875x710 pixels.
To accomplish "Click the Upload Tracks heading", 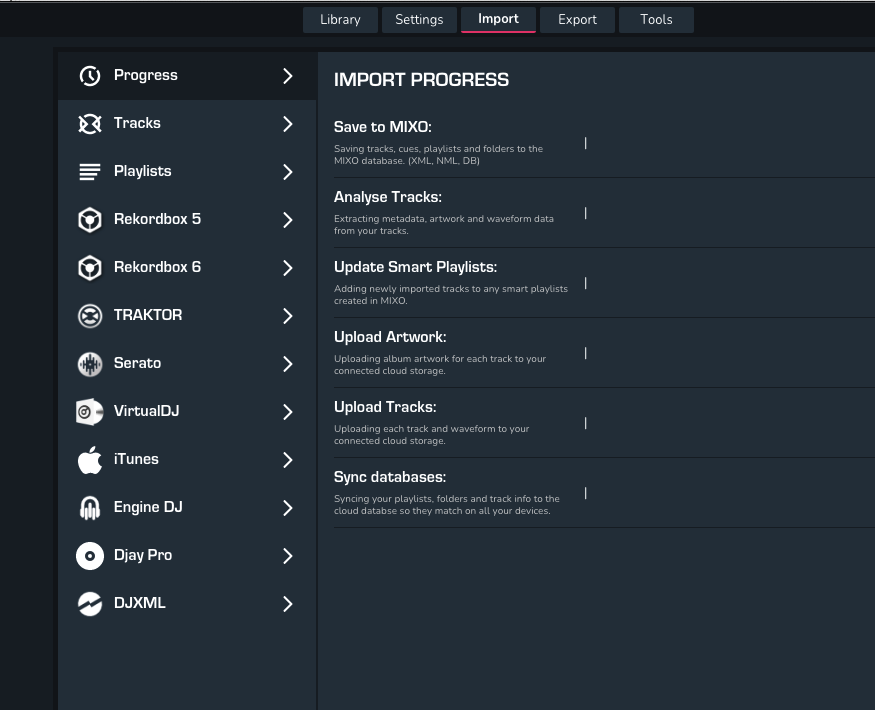I will pos(385,407).
